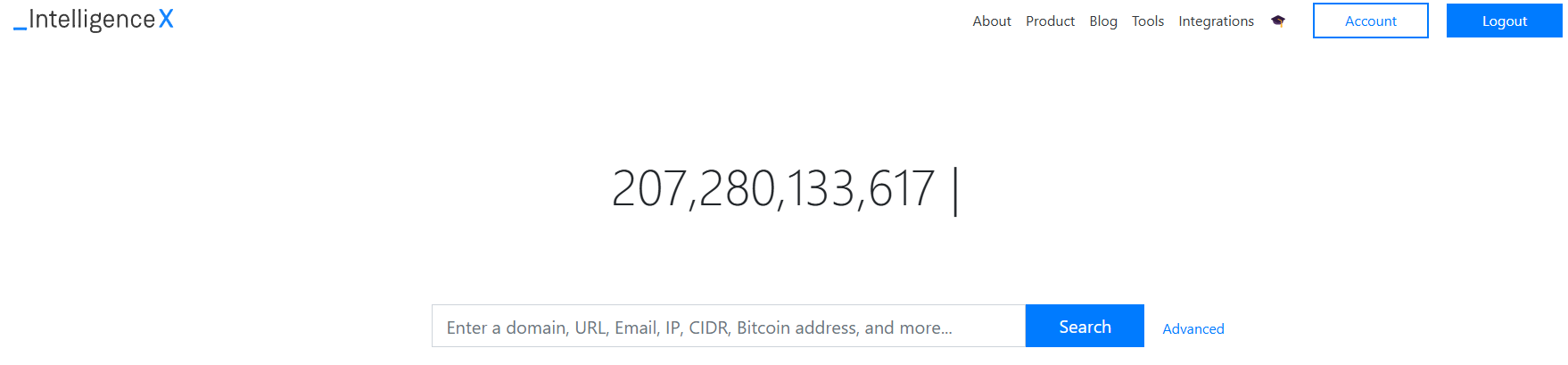Click the word Intelligence in the logo
1568x365 pixels.
pos(92,20)
